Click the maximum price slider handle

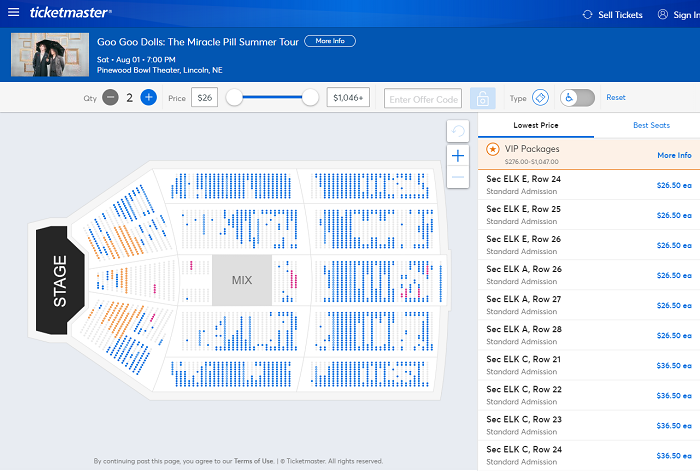tap(310, 98)
